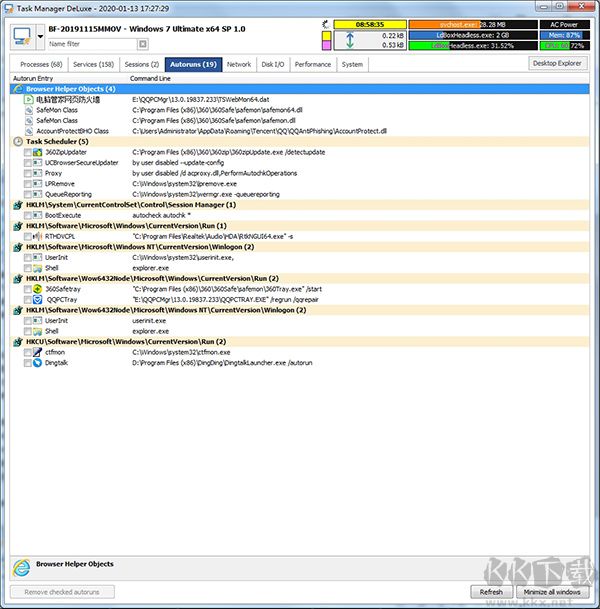Click the Internet Explorer icon in header row
The image size is (600, 609).
18,89
